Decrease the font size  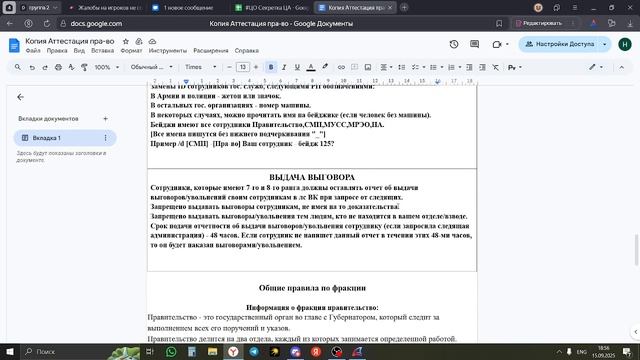tap(229, 67)
